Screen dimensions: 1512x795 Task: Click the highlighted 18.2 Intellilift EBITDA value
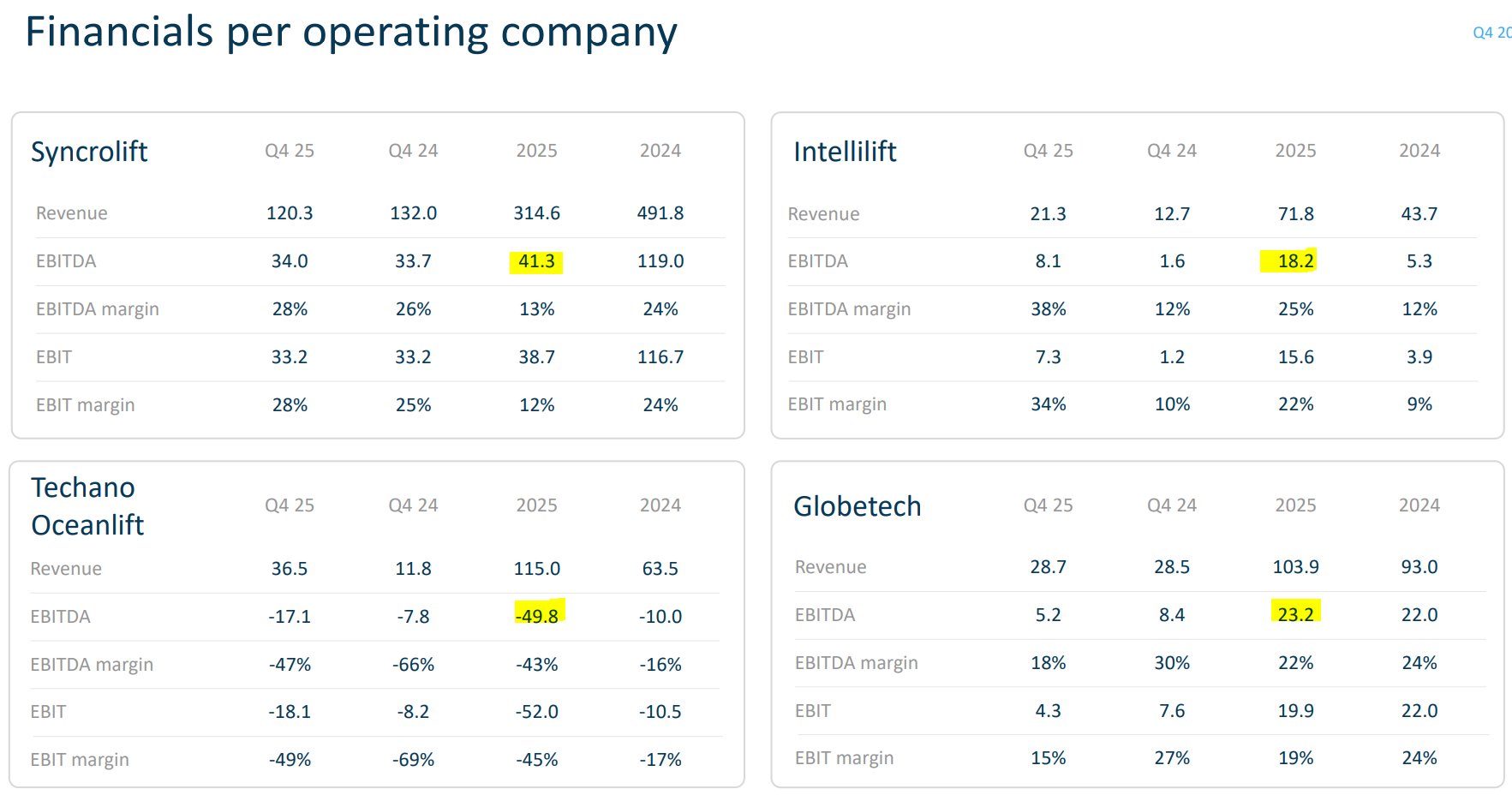(x=1294, y=261)
